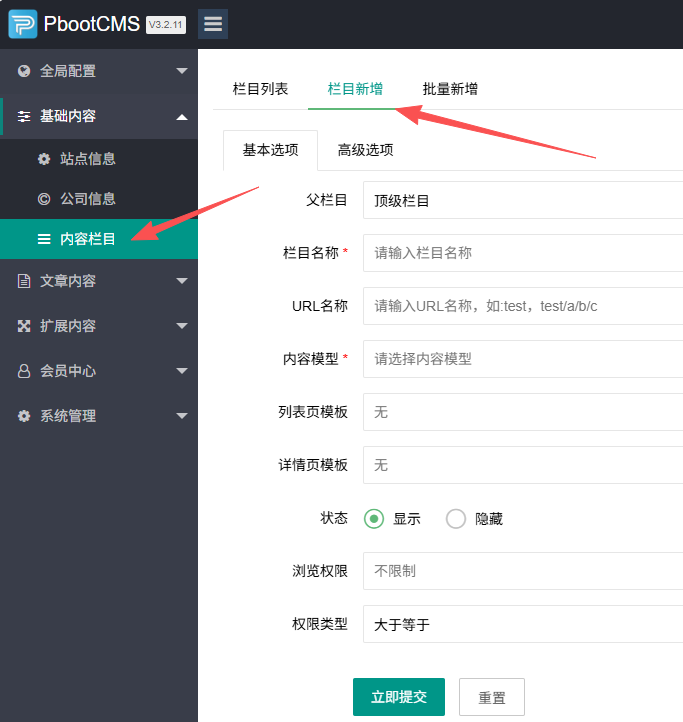
Task: Click the 重置 reset button
Action: 492,697
